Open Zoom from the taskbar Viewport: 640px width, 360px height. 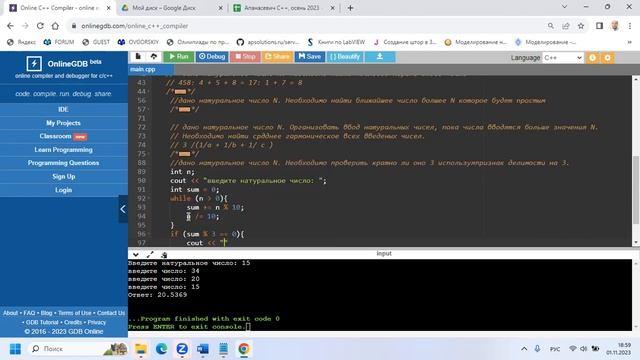point(182,349)
